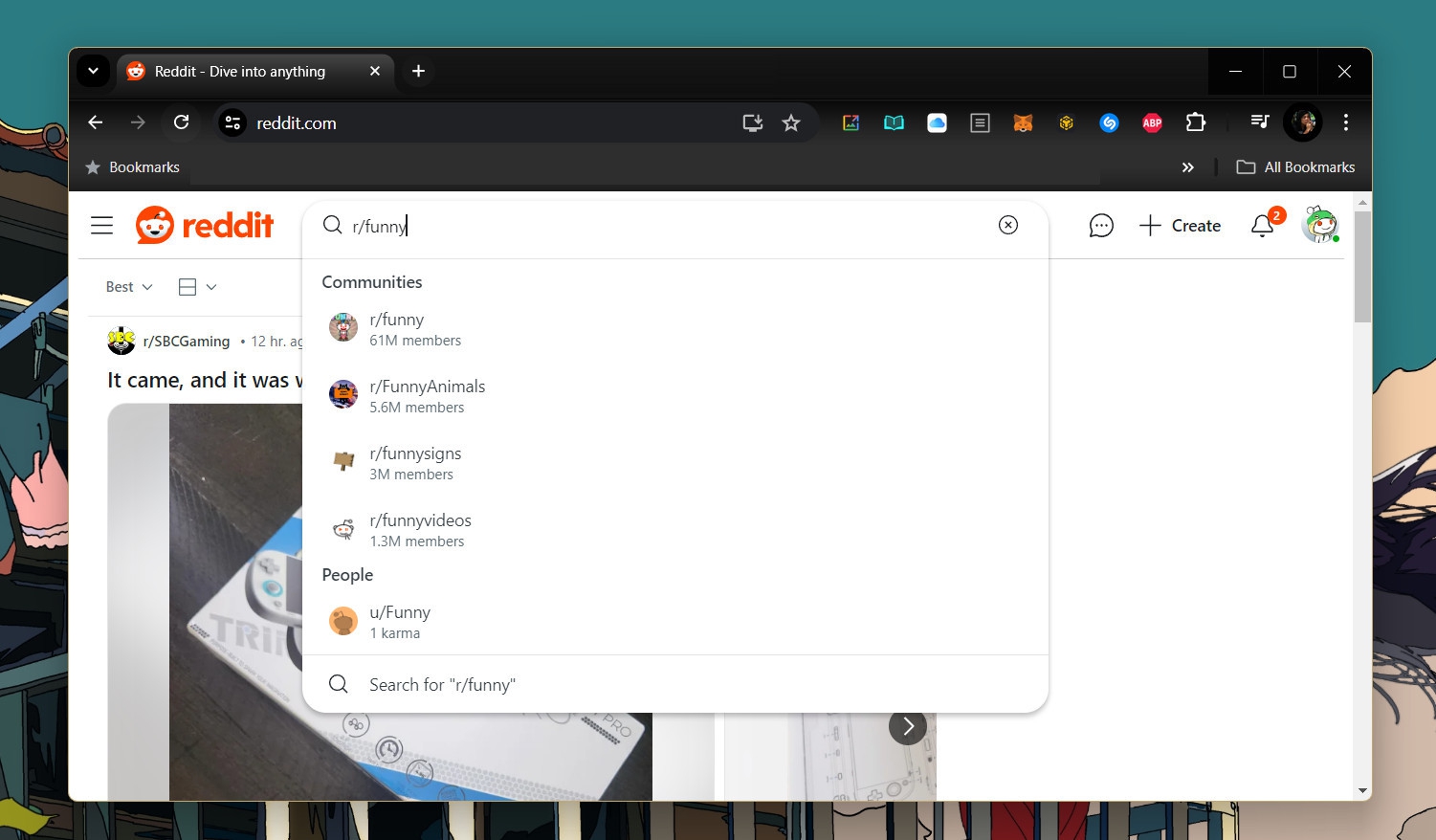Click the page vertical scrollbar

coord(1362,267)
